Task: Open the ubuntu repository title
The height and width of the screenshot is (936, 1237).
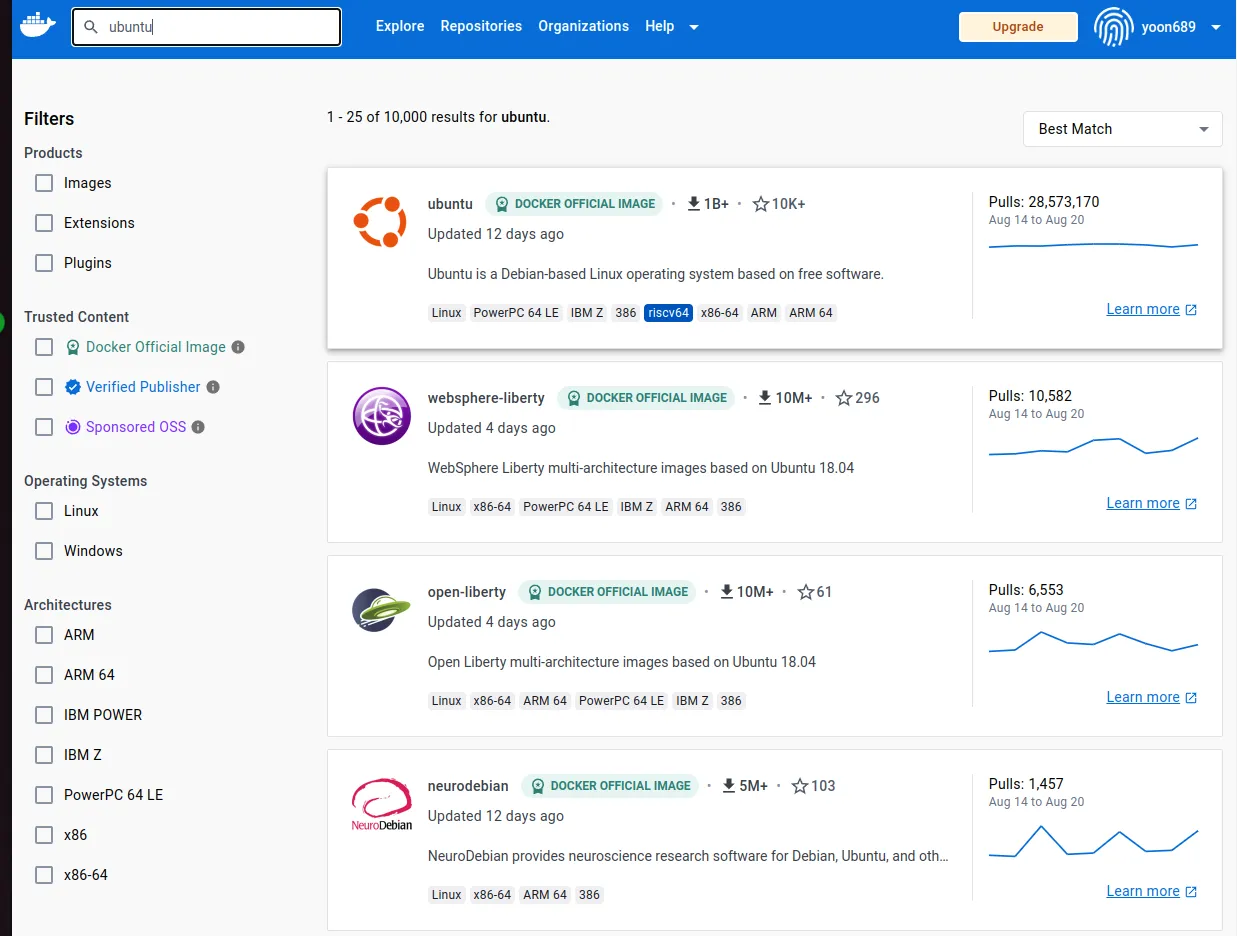Action: [x=450, y=204]
